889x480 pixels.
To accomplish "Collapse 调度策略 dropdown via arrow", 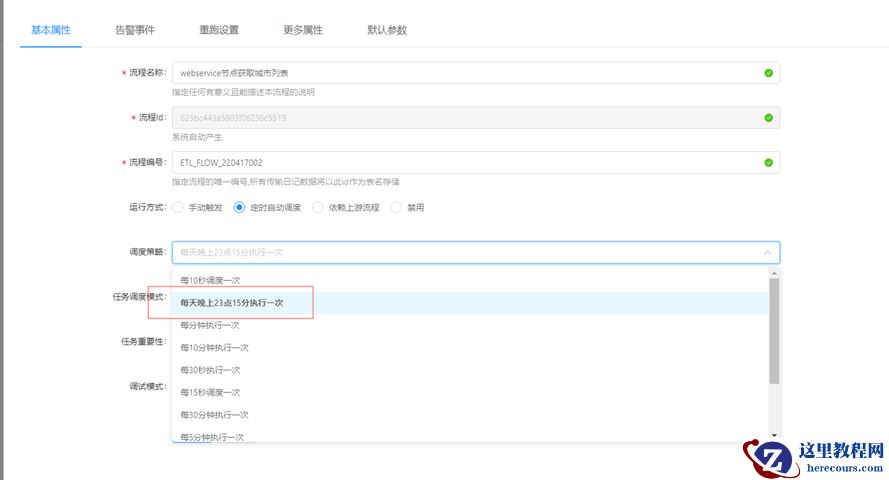I will (x=767, y=253).
